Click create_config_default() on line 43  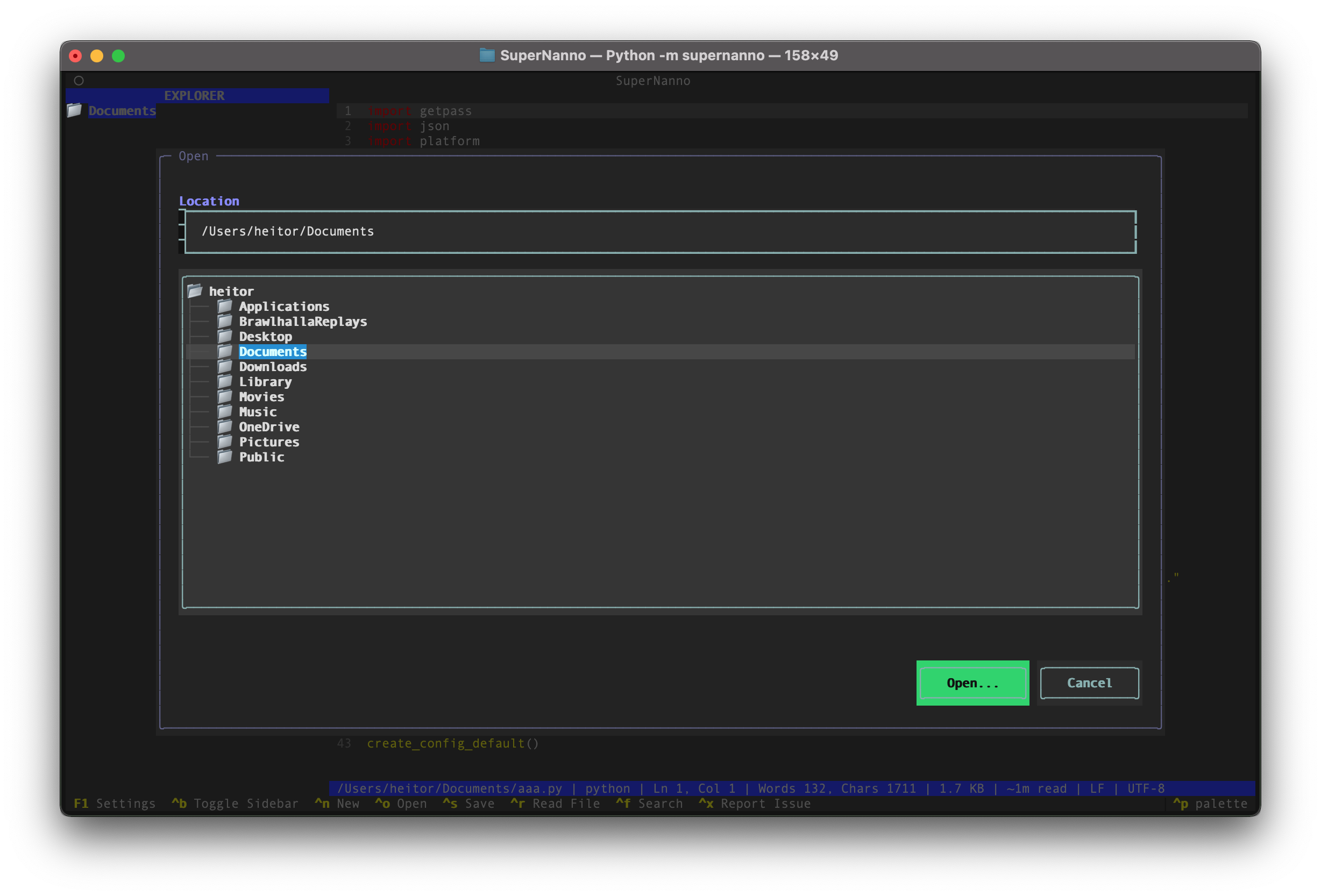click(453, 743)
